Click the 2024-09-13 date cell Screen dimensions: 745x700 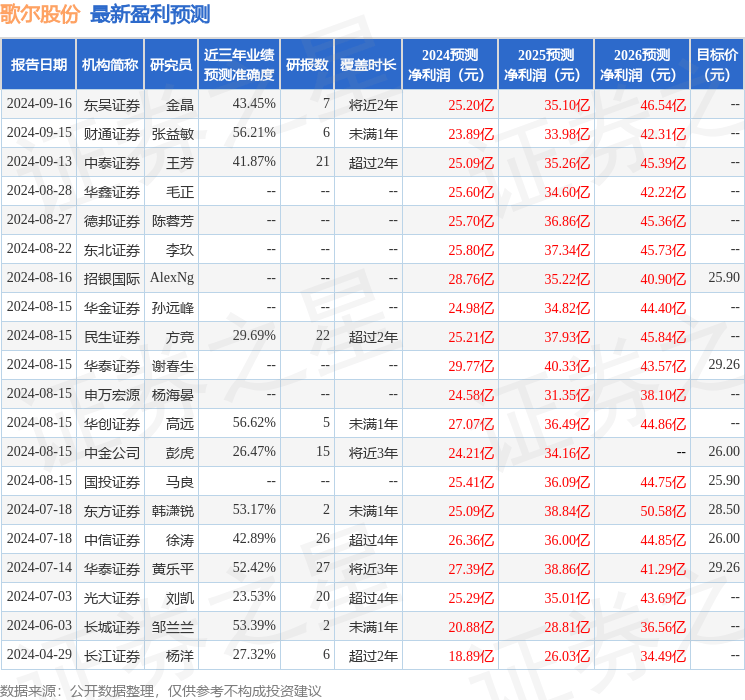coord(39,162)
